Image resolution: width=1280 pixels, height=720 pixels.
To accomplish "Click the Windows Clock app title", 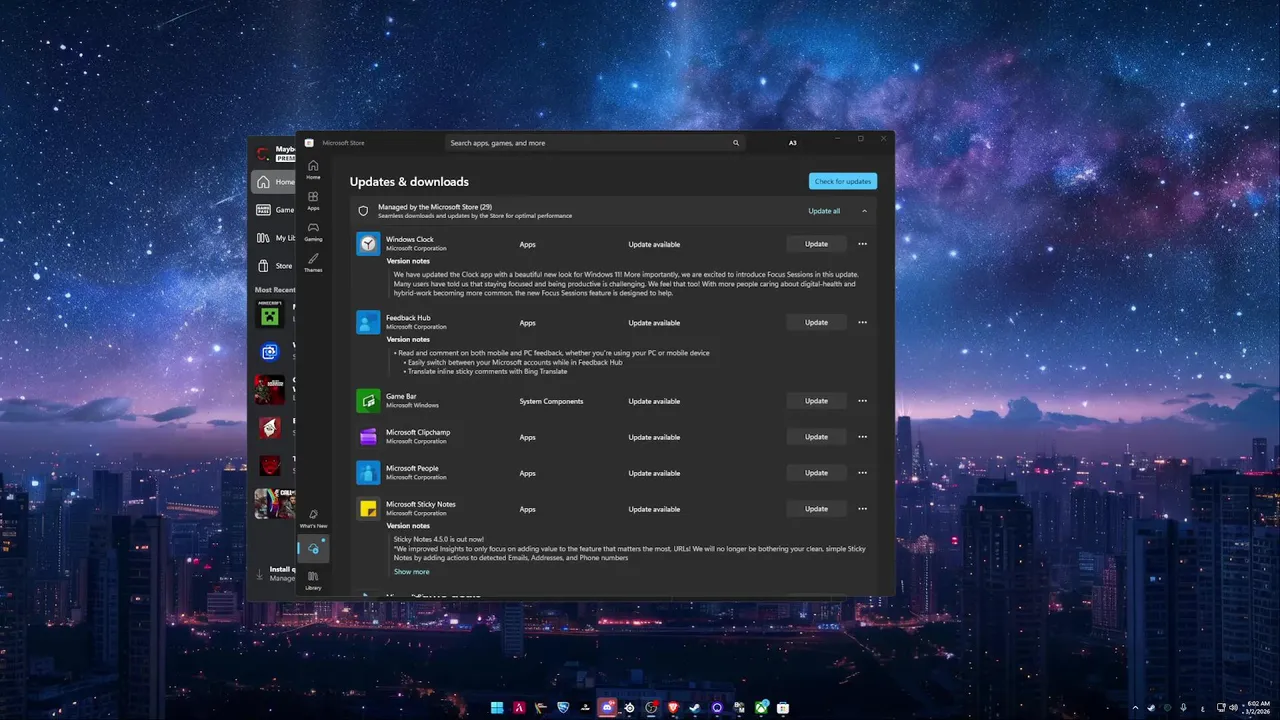I will pyautogui.click(x=410, y=240).
